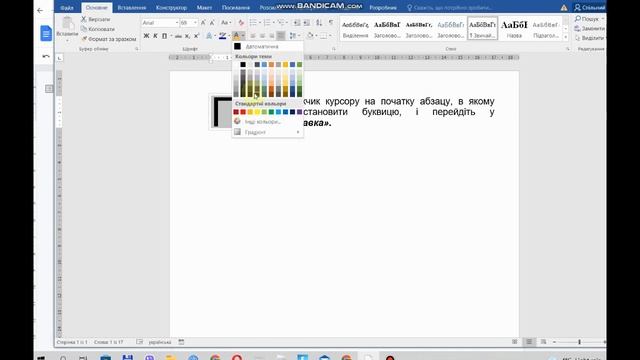The height and width of the screenshot is (360, 640).
Task: Apply the Text Highlight Color marker icon
Action: coord(222,36)
